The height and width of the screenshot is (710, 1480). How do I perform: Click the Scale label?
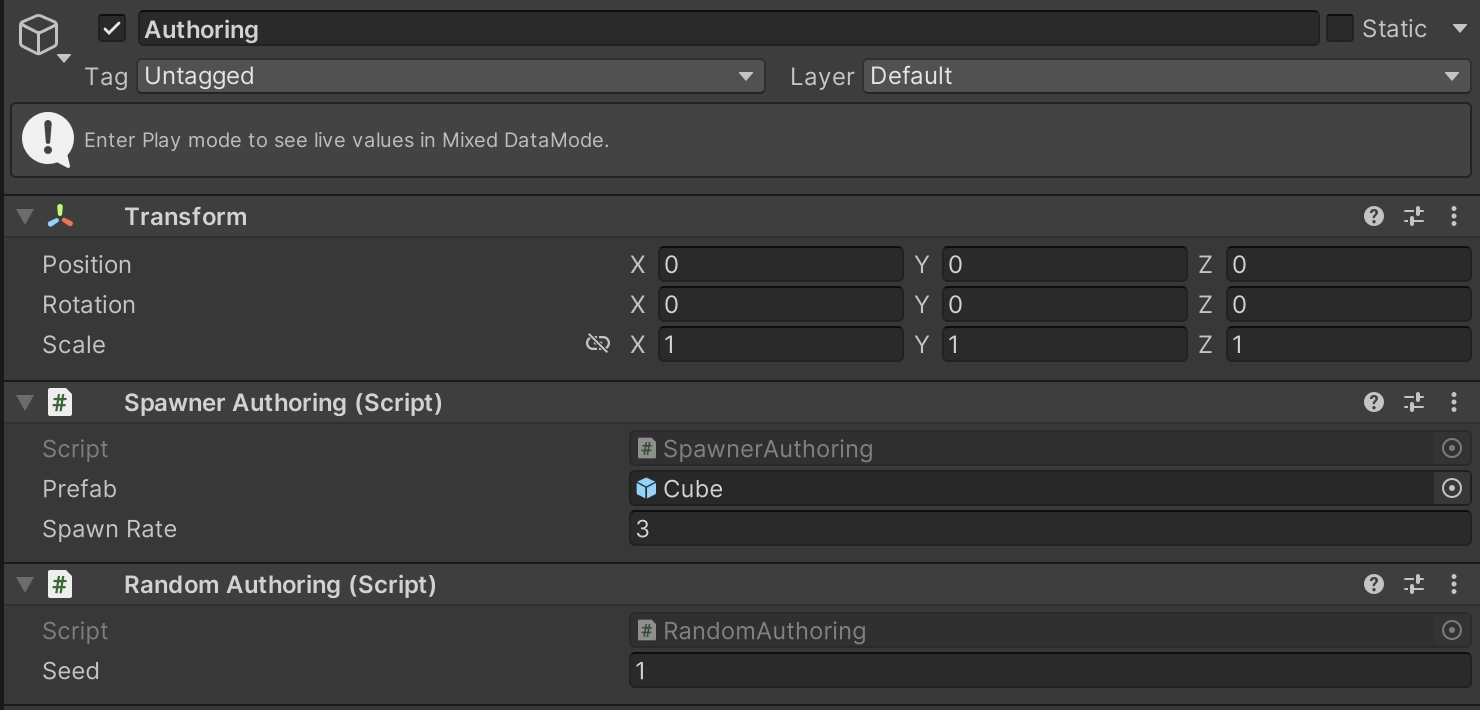74,345
